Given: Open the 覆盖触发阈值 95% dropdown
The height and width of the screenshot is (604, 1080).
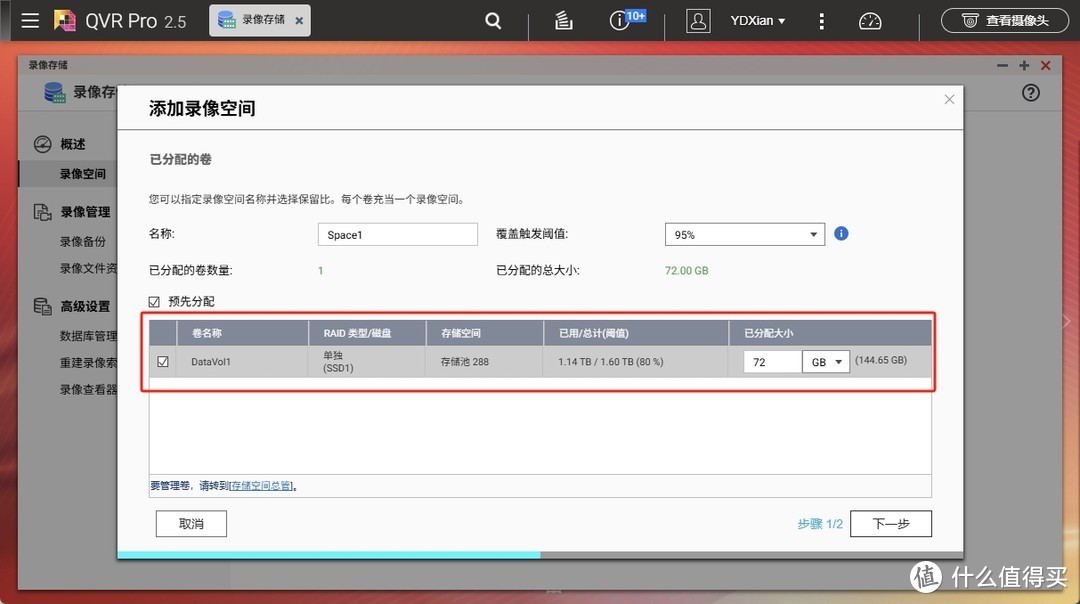Looking at the screenshot, I should (x=744, y=234).
